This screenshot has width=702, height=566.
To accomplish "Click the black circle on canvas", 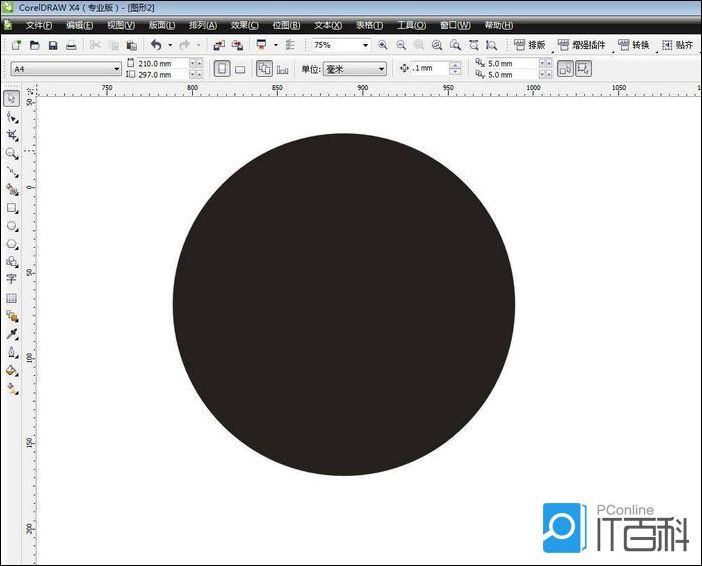I will 344,304.
